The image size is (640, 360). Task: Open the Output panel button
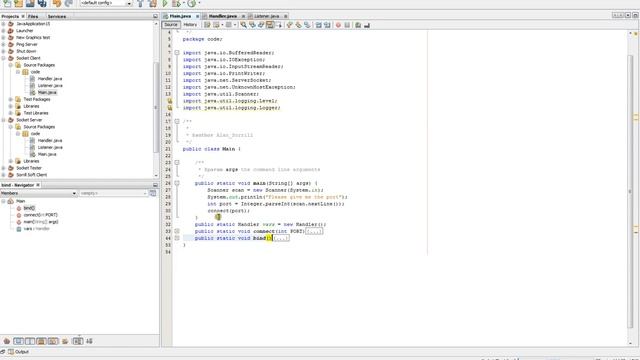(18, 352)
